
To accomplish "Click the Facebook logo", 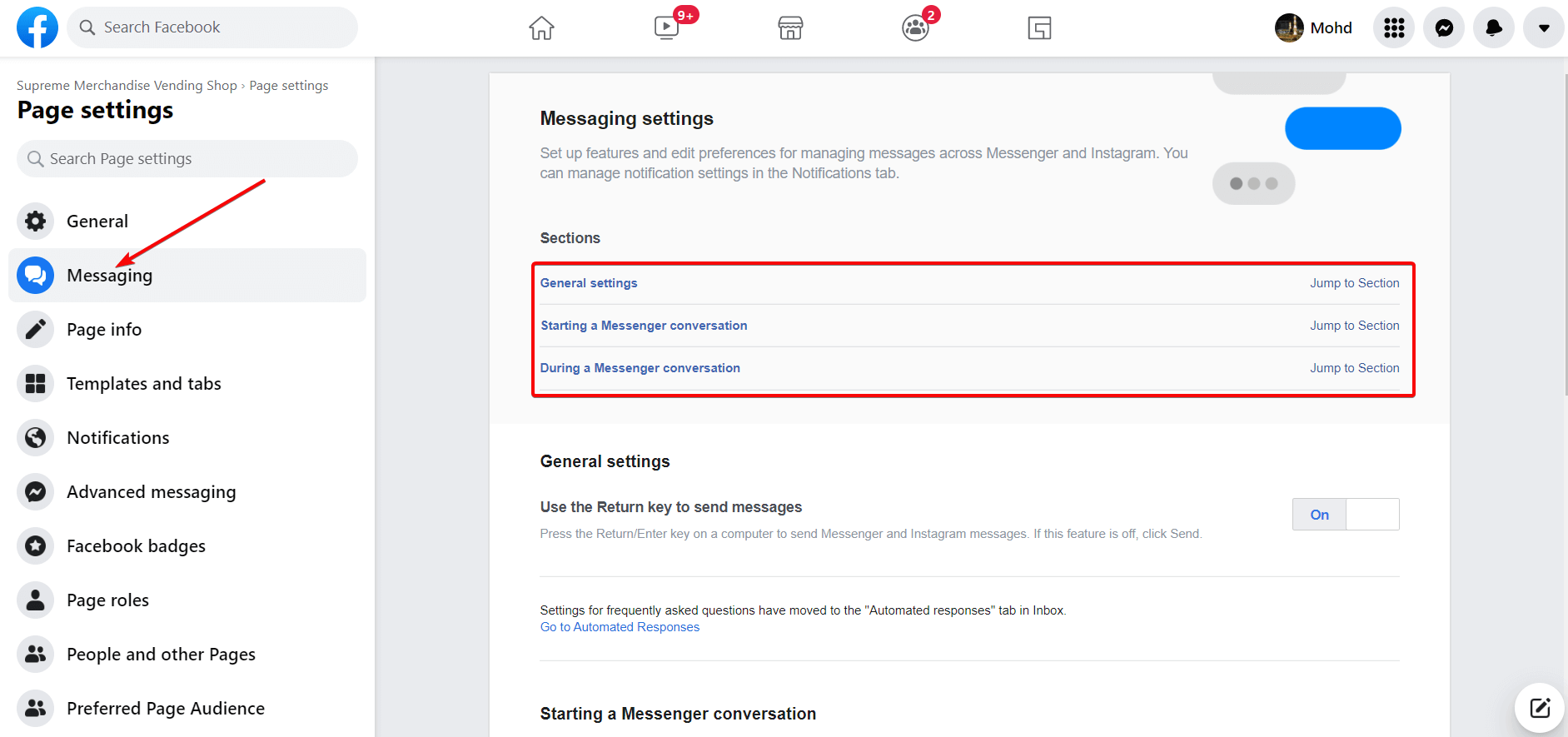I will [x=37, y=27].
